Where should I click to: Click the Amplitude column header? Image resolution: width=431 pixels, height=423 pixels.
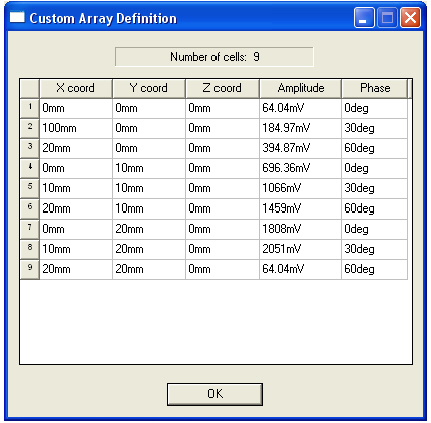point(301,88)
